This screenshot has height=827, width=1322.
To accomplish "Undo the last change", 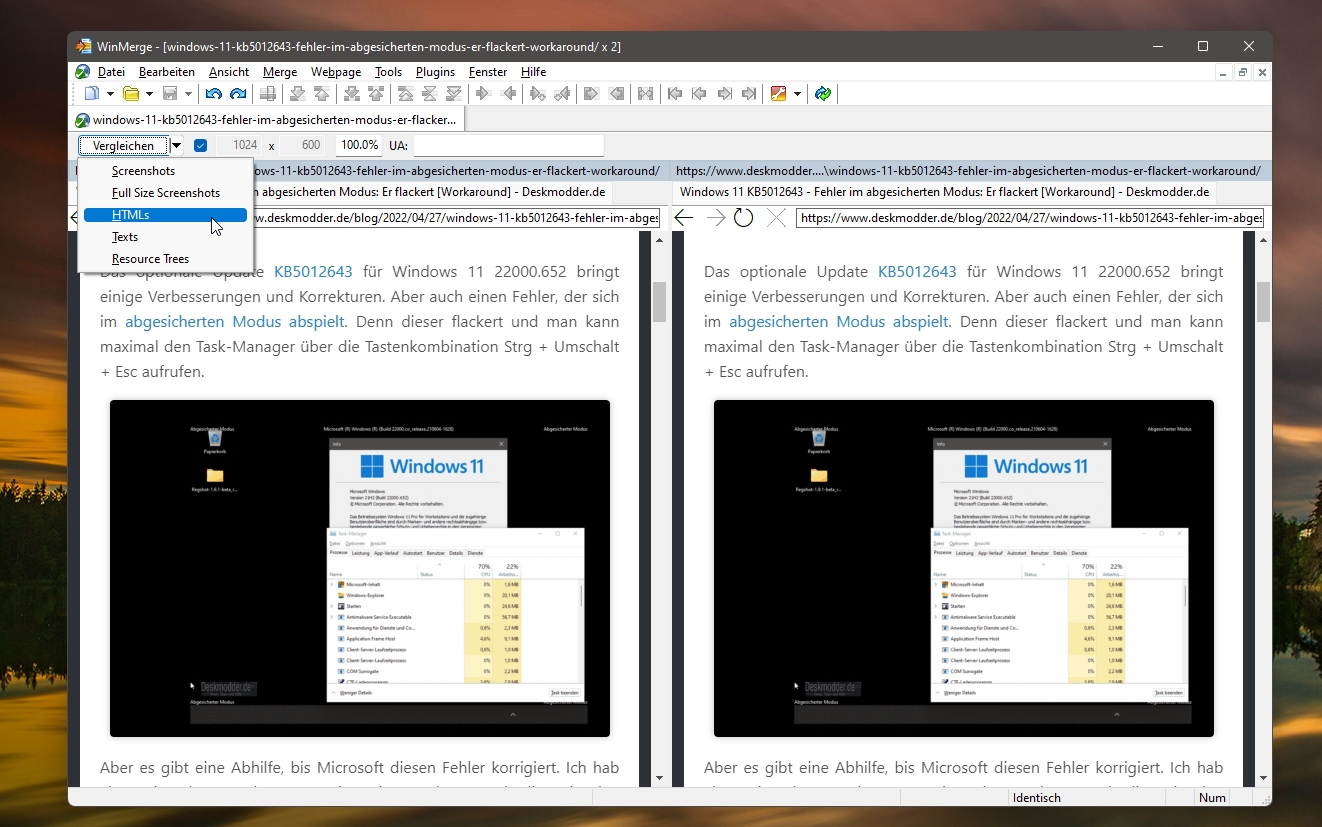I will click(x=213, y=94).
